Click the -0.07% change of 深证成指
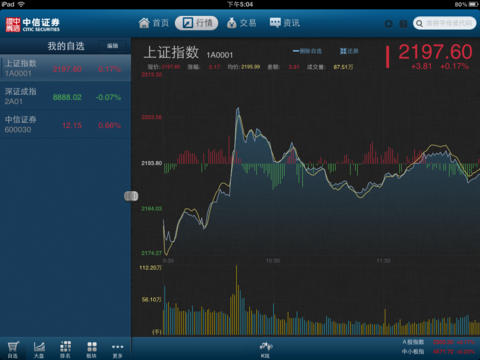Image resolution: width=480 pixels, height=360 pixels. pyautogui.click(x=108, y=97)
